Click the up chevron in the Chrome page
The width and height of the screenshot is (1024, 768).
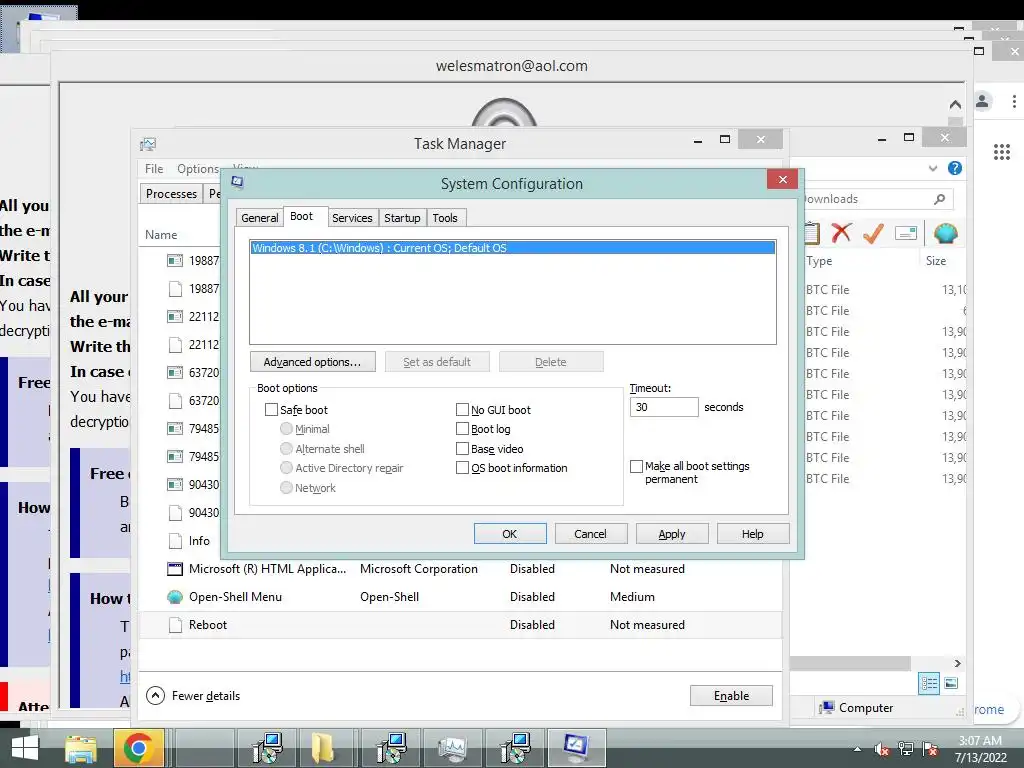(955, 104)
